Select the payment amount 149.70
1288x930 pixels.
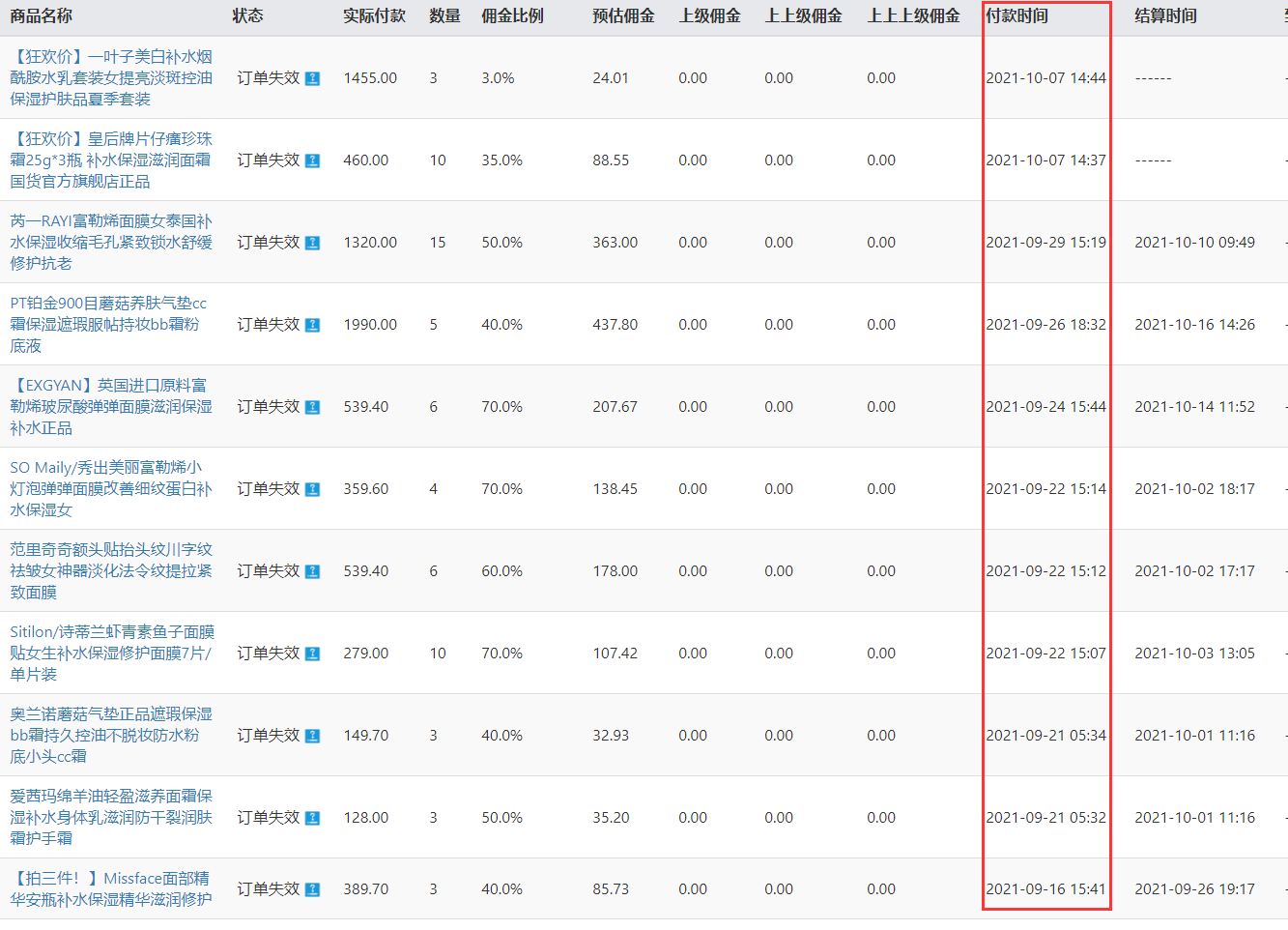[366, 736]
